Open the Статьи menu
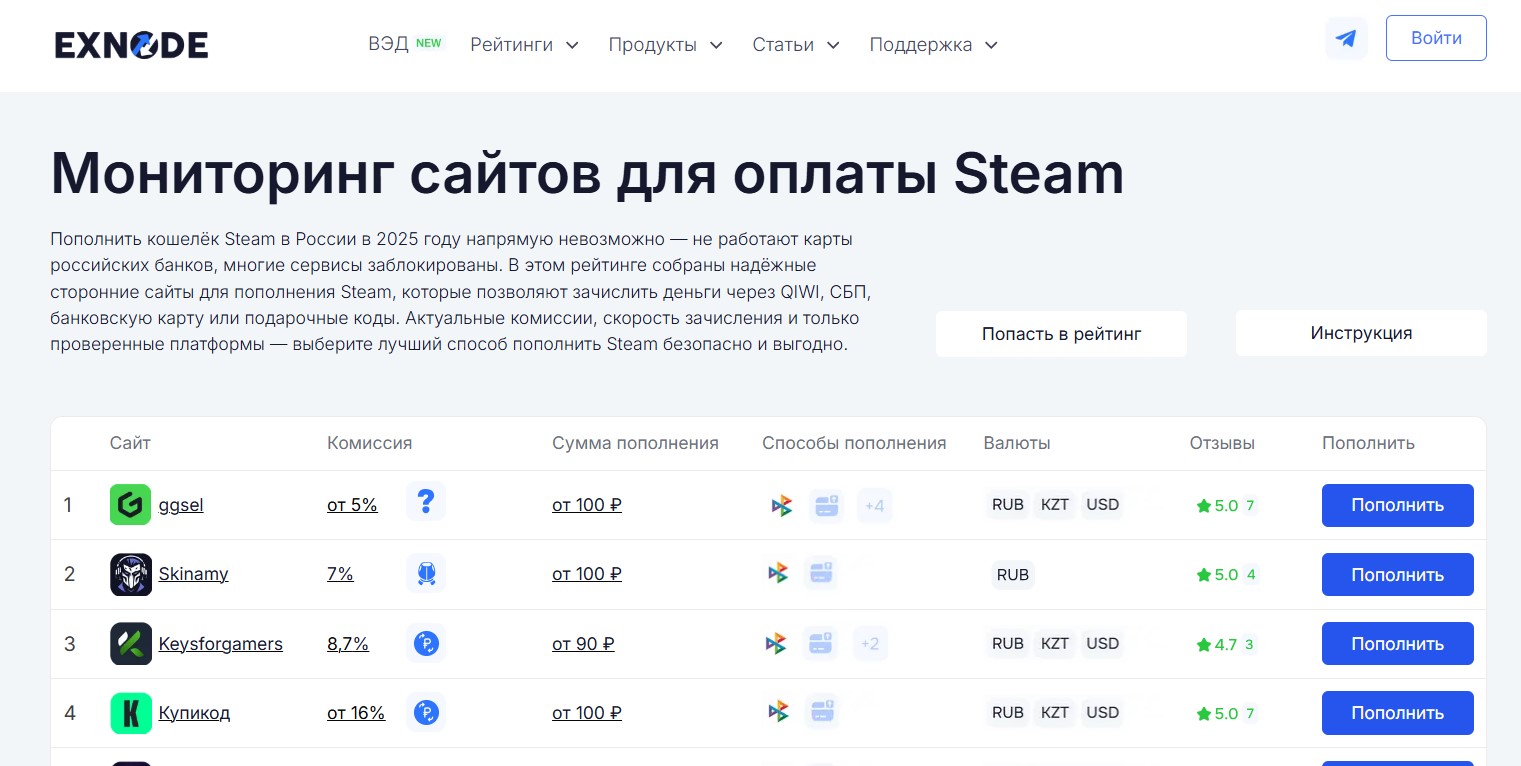This screenshot has width=1521, height=766. (795, 45)
